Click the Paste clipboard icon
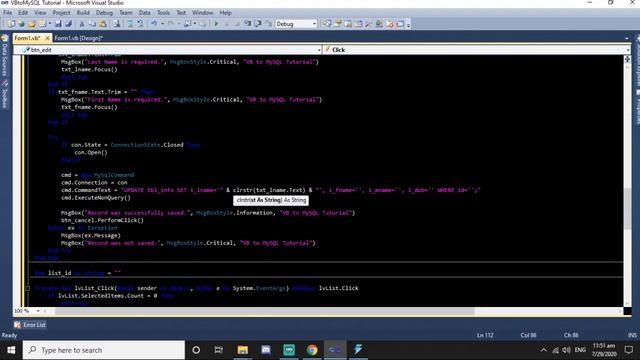Viewport: 640px width, 360px height. pos(103,24)
